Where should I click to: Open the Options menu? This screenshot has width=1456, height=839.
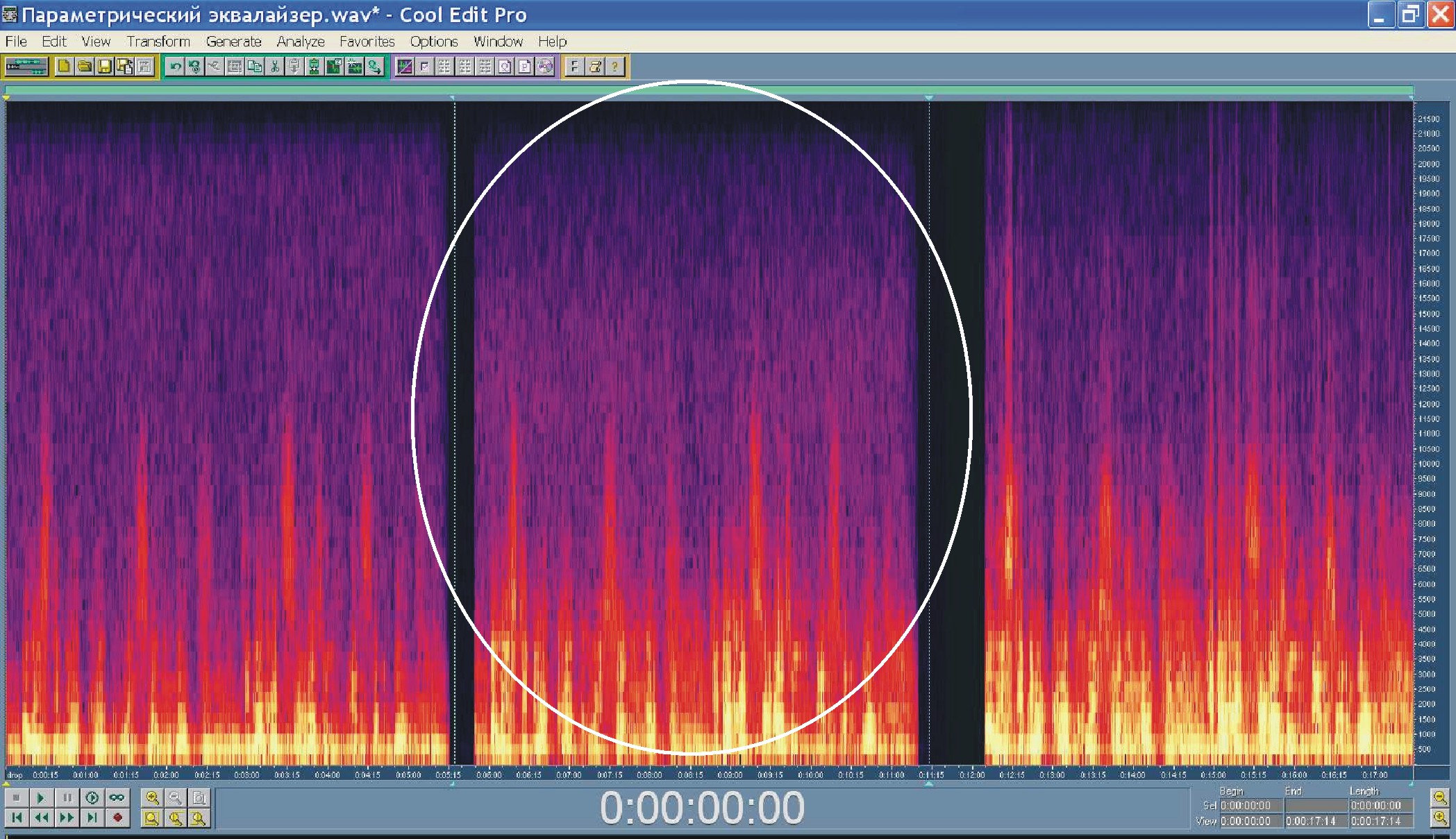click(434, 42)
